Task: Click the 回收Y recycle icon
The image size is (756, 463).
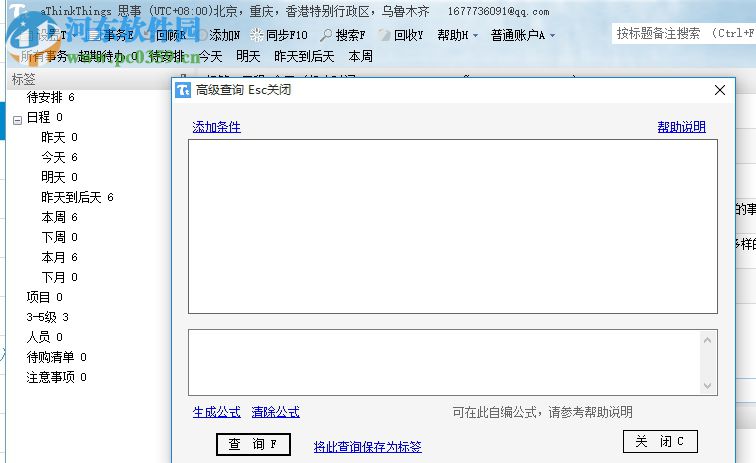Action: tap(384, 35)
